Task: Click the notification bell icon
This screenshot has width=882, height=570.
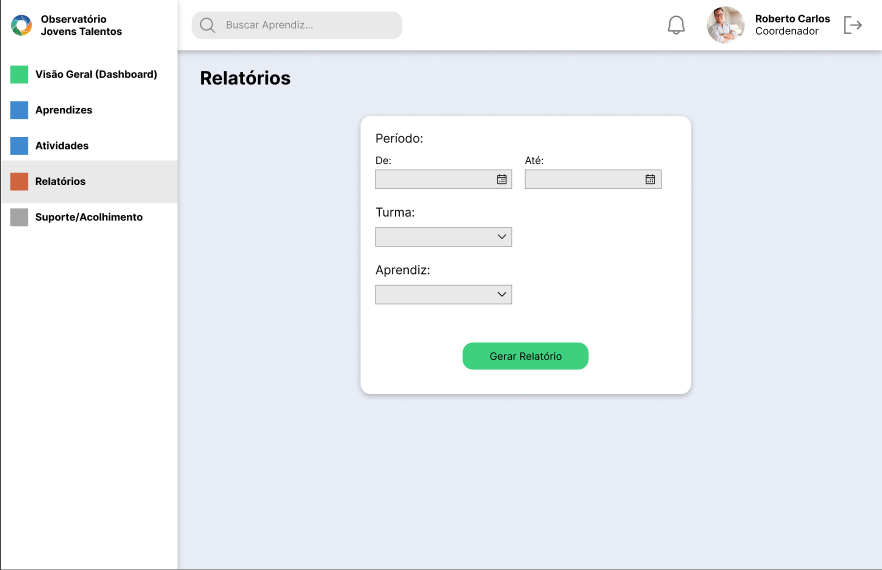Action: point(676,25)
